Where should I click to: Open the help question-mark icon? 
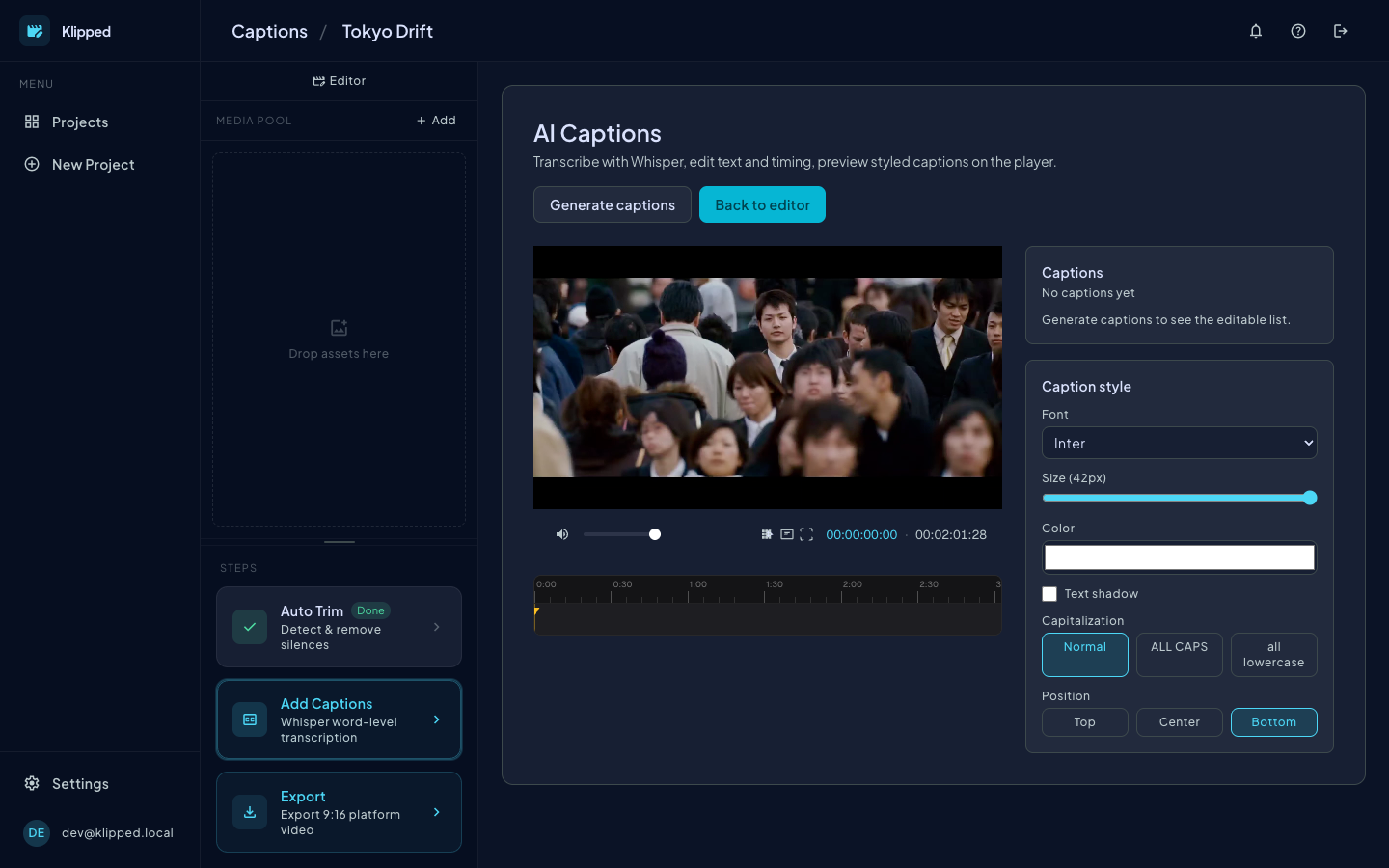pyautogui.click(x=1298, y=31)
